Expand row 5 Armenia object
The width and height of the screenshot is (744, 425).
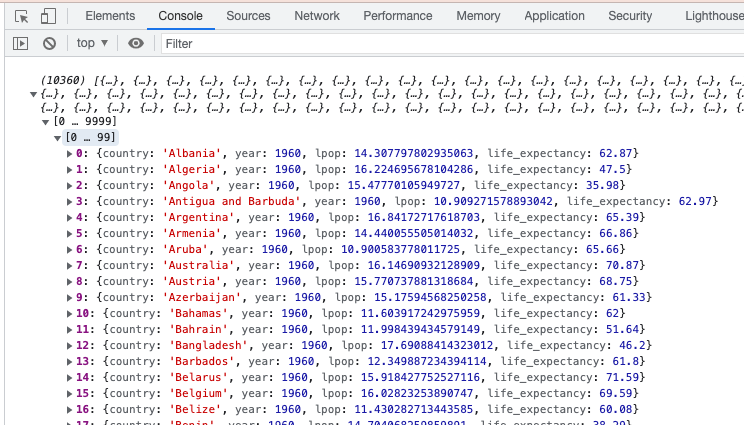pos(69,234)
